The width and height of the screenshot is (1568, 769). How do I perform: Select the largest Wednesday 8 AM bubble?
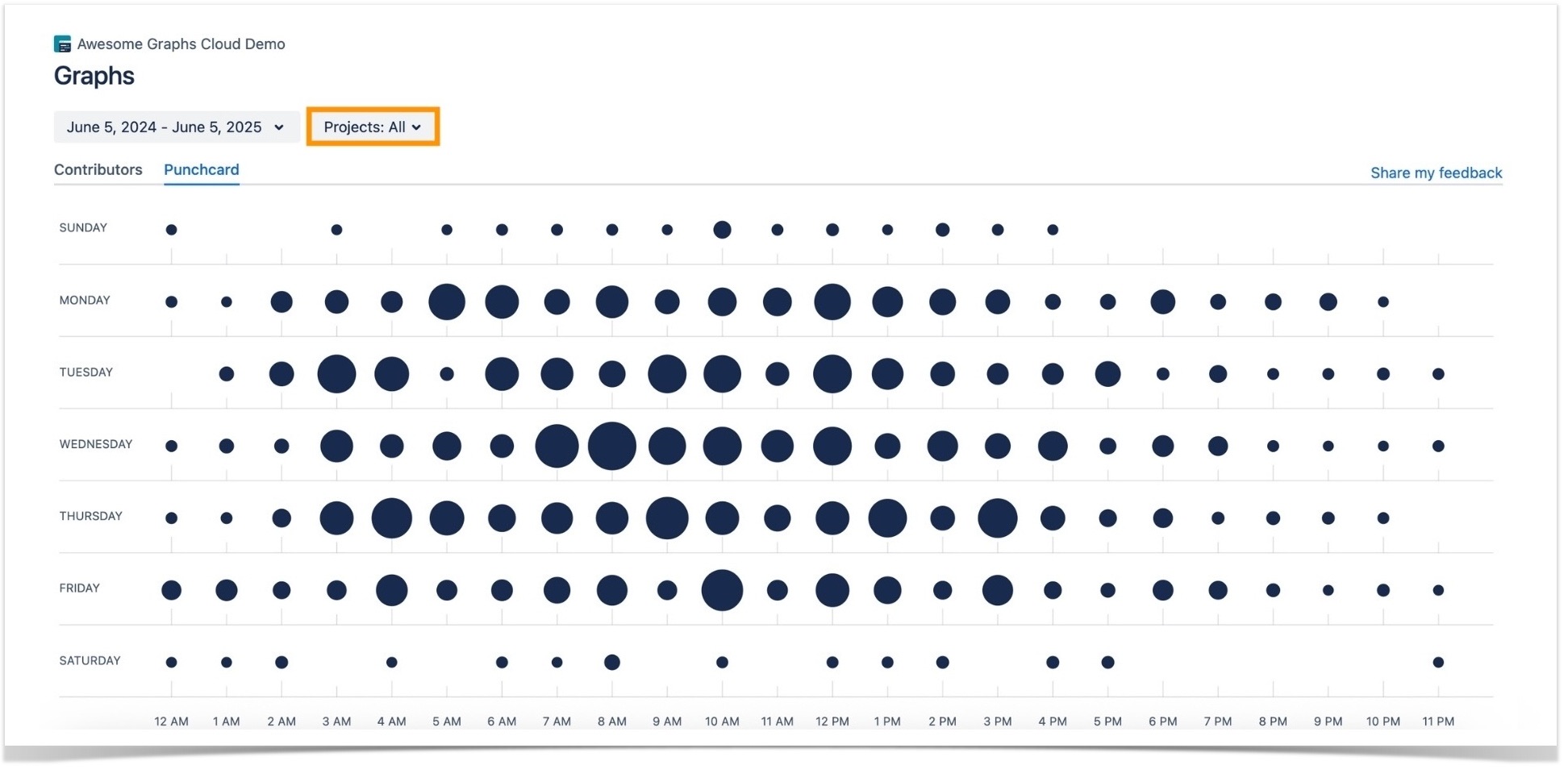click(612, 445)
